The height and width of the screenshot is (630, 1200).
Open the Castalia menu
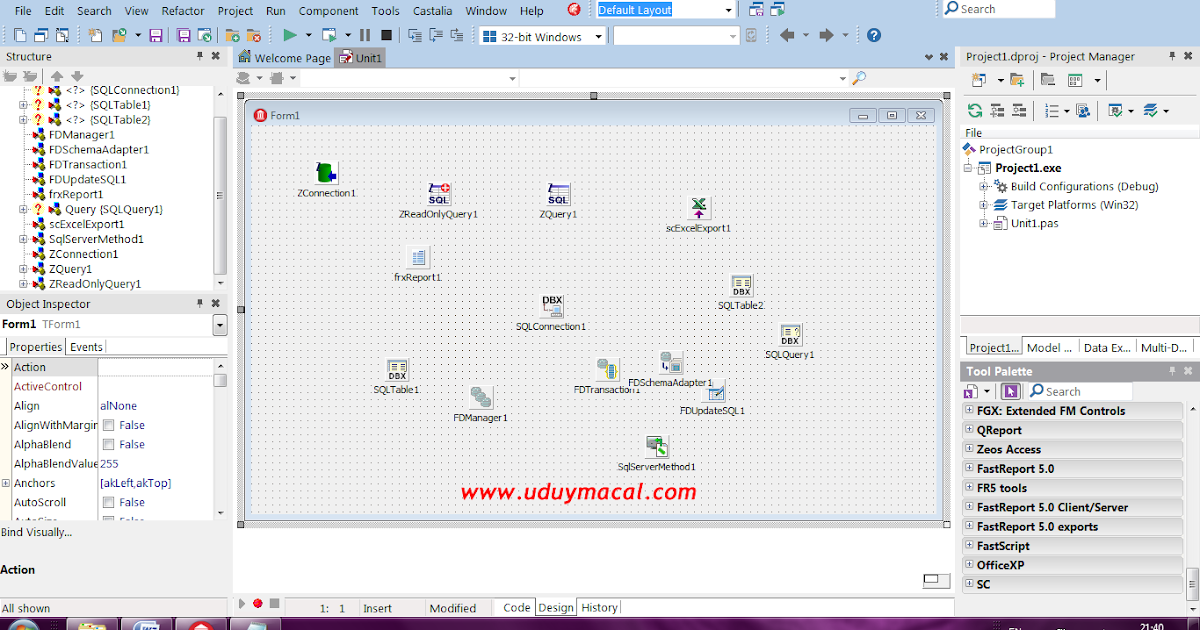click(431, 11)
